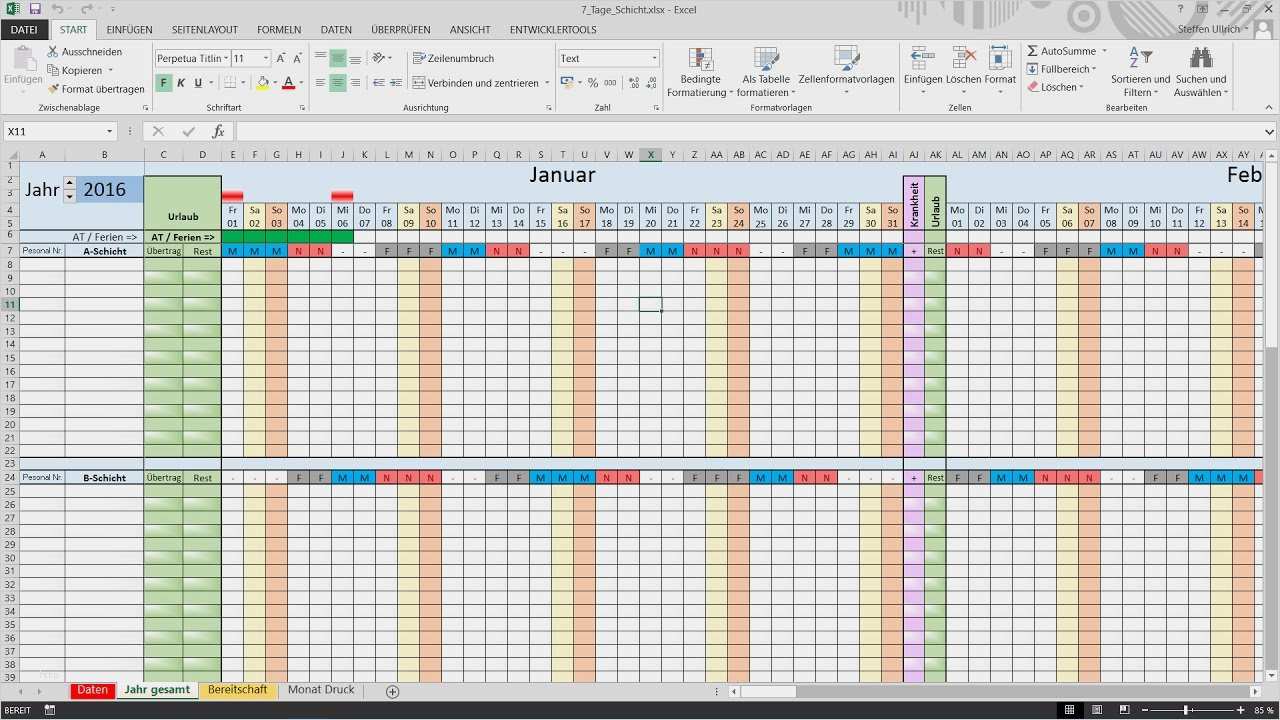Expand the formula bar
This screenshot has width=1280, height=720.
pyautogui.click(x=1270, y=131)
